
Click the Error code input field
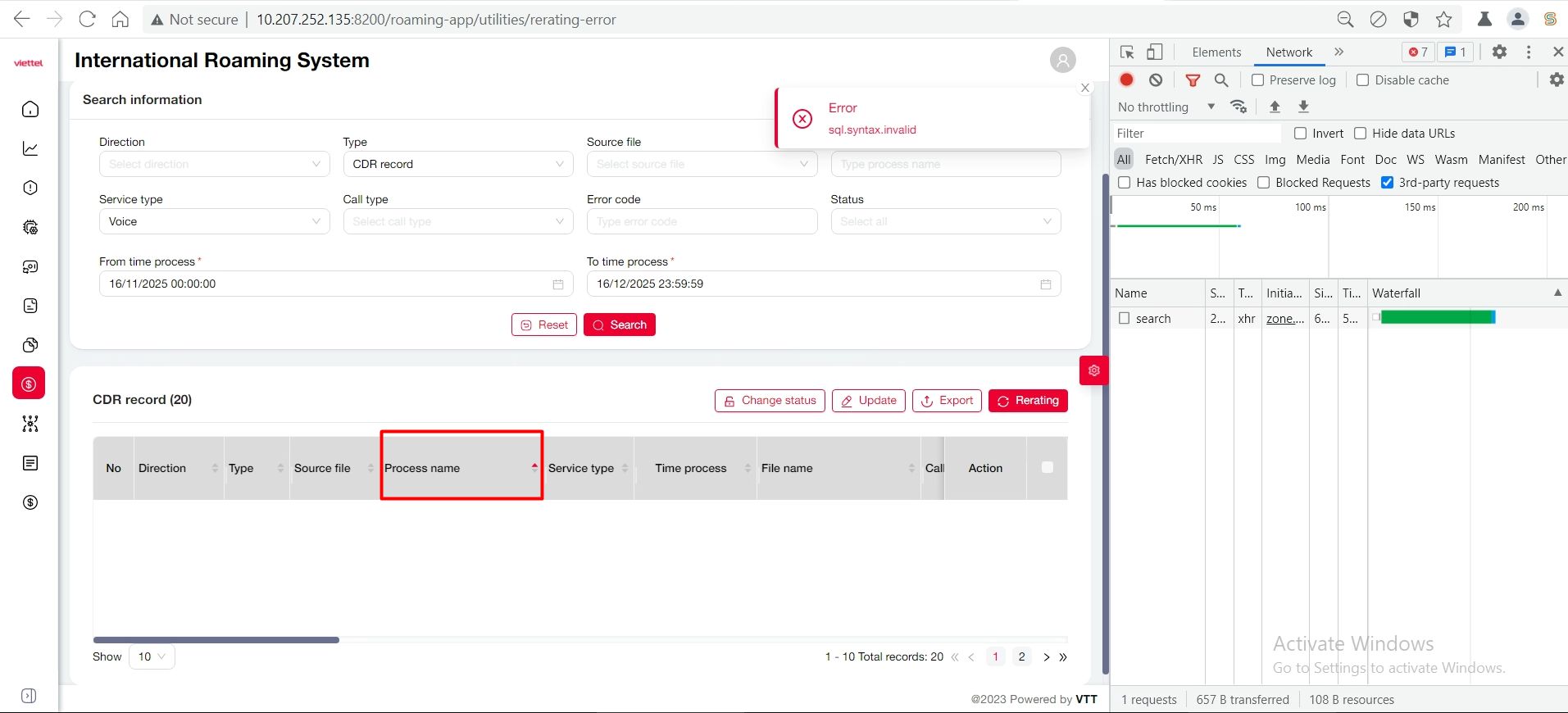(x=702, y=221)
